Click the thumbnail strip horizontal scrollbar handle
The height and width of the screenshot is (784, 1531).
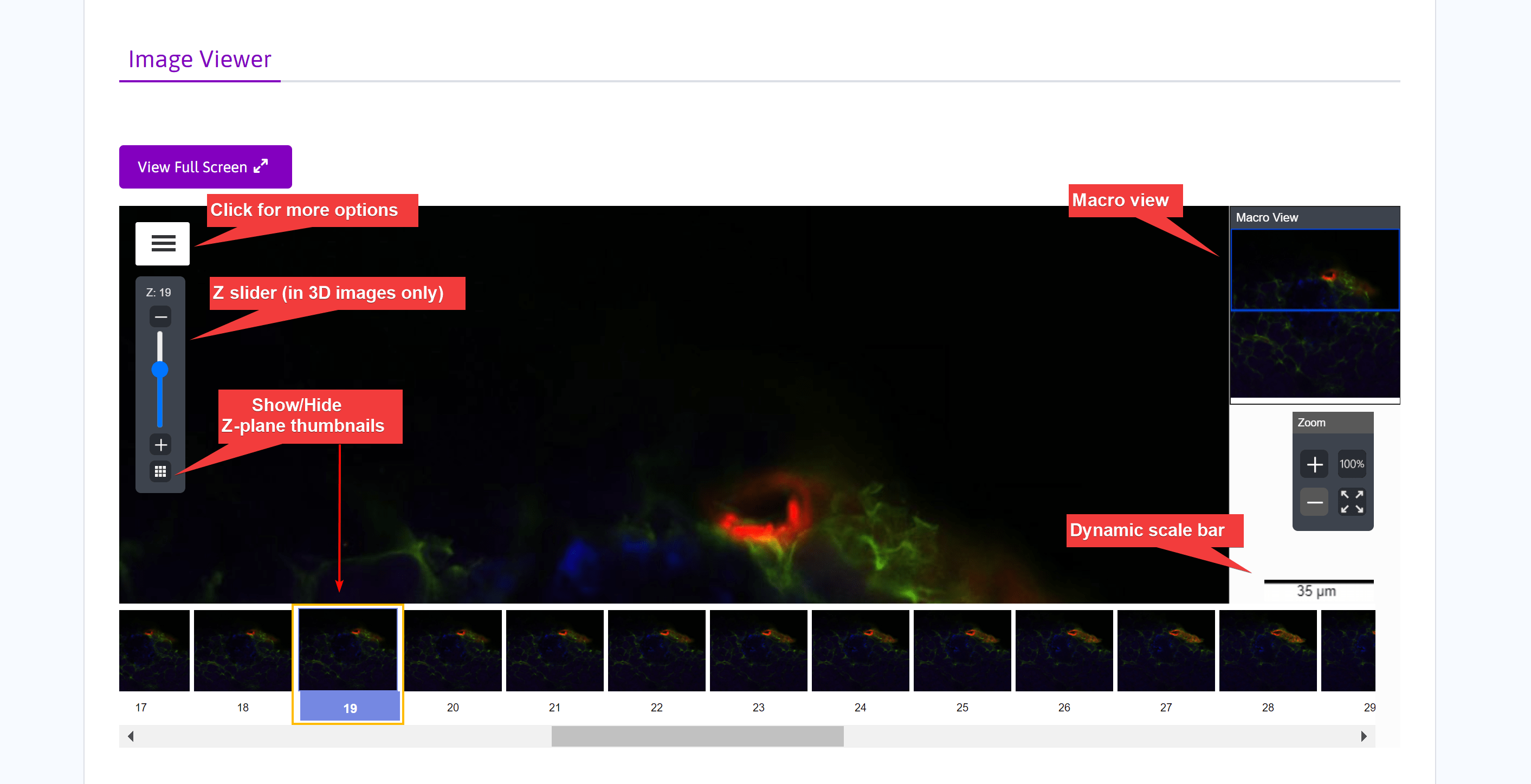click(697, 736)
